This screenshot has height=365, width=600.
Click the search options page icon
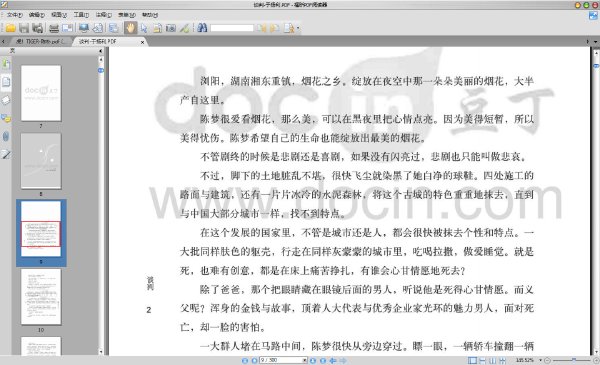(x=289, y=28)
